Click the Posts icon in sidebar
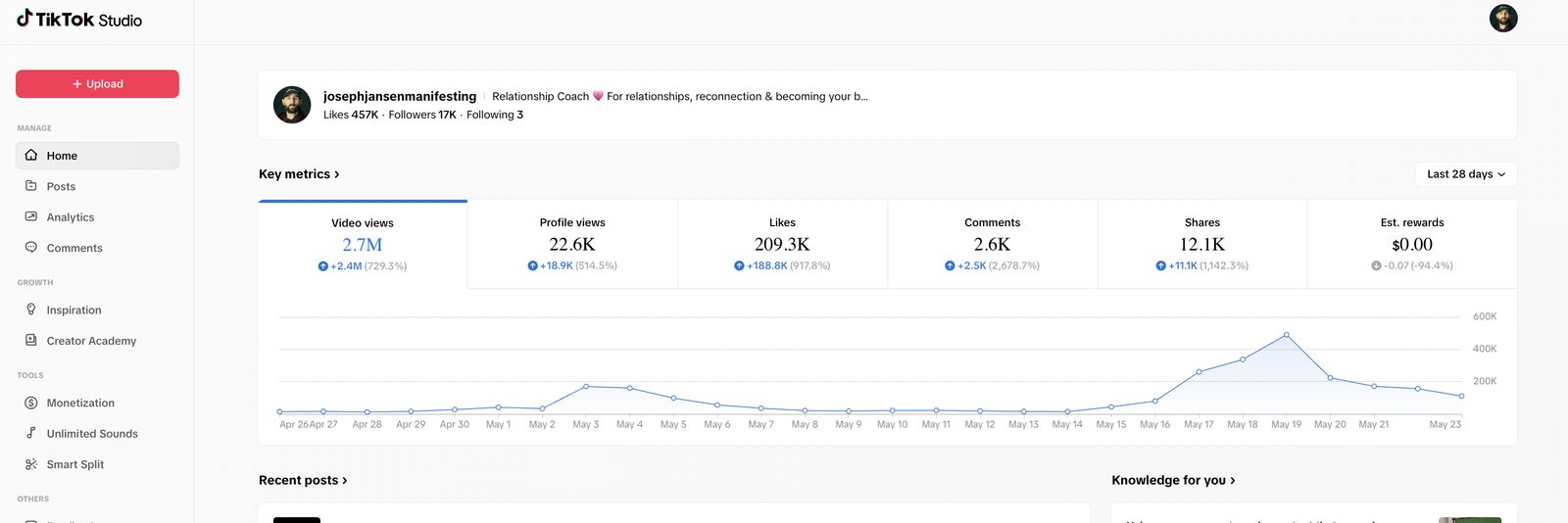Screen dimensions: 1568x523 pos(31,186)
